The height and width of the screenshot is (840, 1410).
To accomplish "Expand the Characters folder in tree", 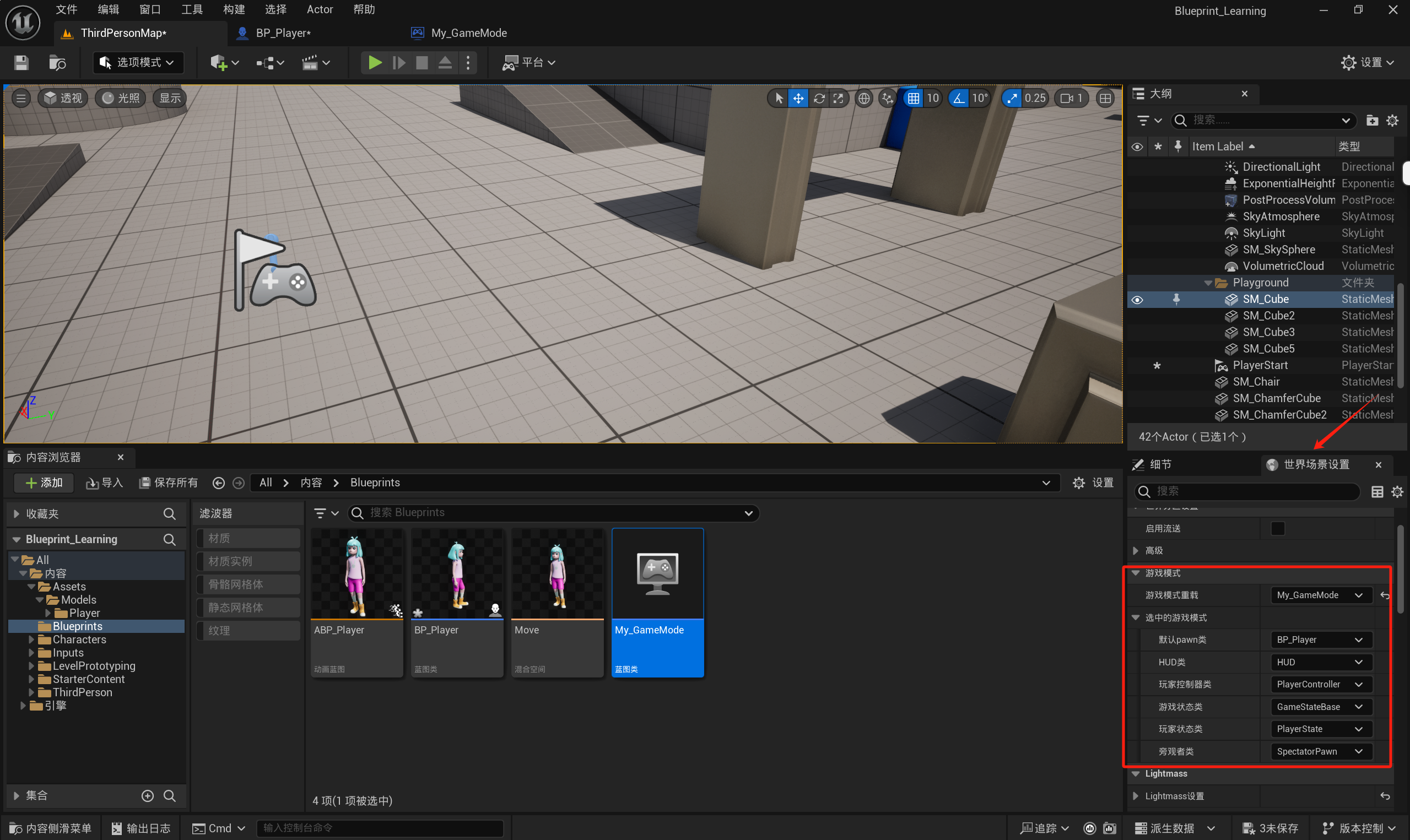I will click(32, 640).
